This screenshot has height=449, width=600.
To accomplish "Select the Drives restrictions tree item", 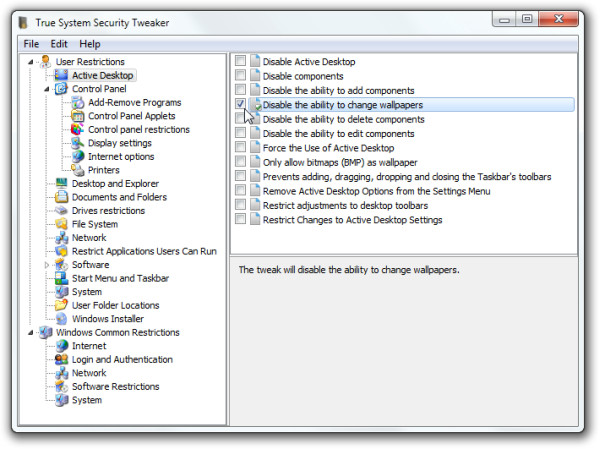I will pyautogui.click(x=108, y=211).
